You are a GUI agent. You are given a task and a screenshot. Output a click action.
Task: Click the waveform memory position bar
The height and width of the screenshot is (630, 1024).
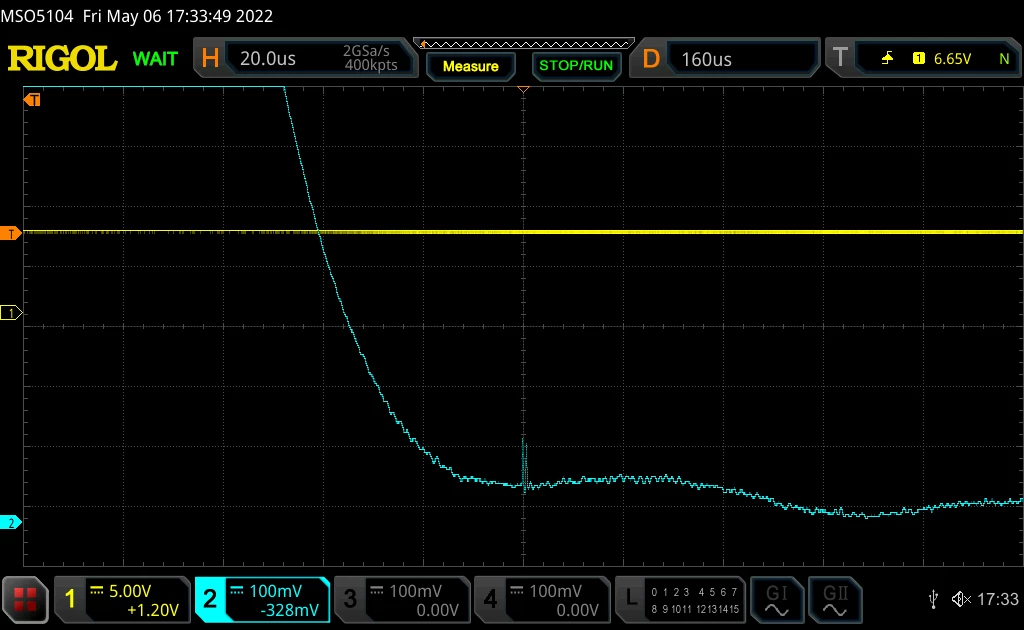tap(524, 44)
